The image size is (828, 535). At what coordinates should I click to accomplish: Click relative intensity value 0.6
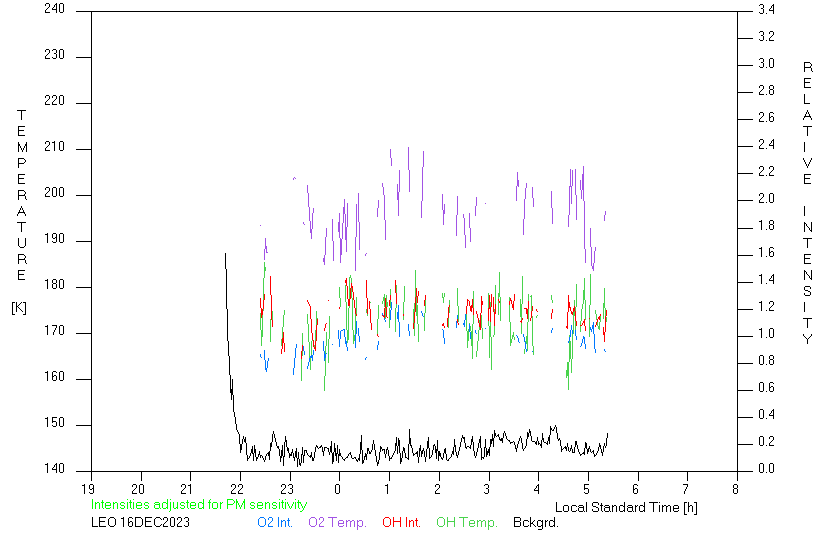click(766, 388)
